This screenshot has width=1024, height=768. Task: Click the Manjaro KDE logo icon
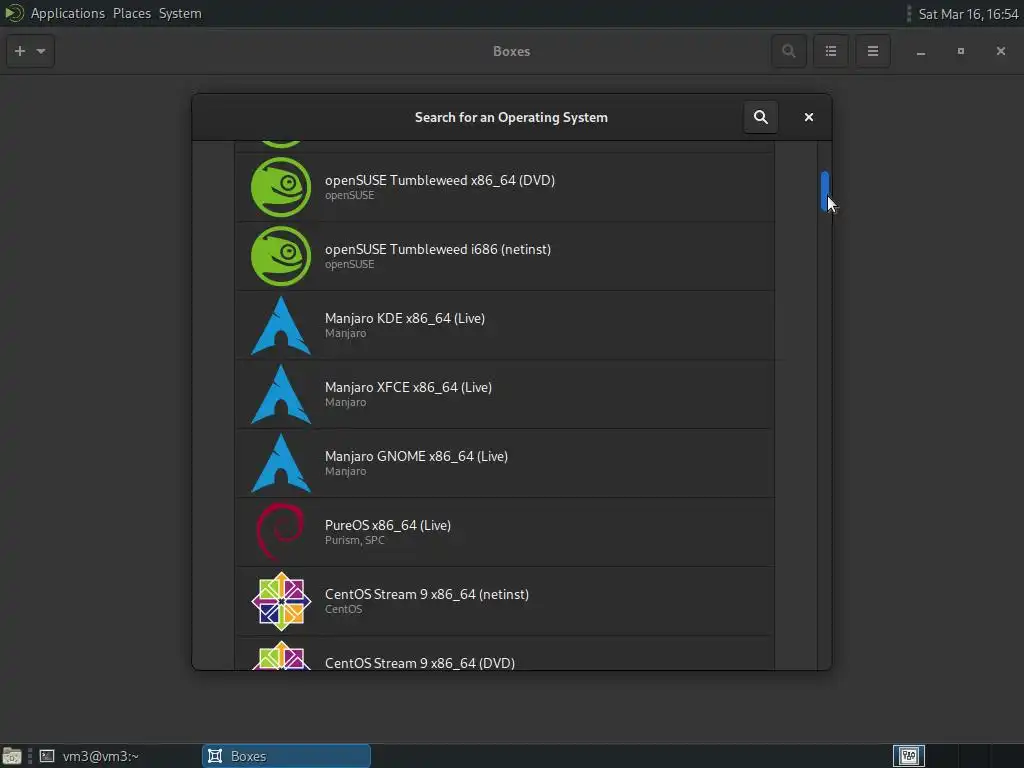[281, 325]
